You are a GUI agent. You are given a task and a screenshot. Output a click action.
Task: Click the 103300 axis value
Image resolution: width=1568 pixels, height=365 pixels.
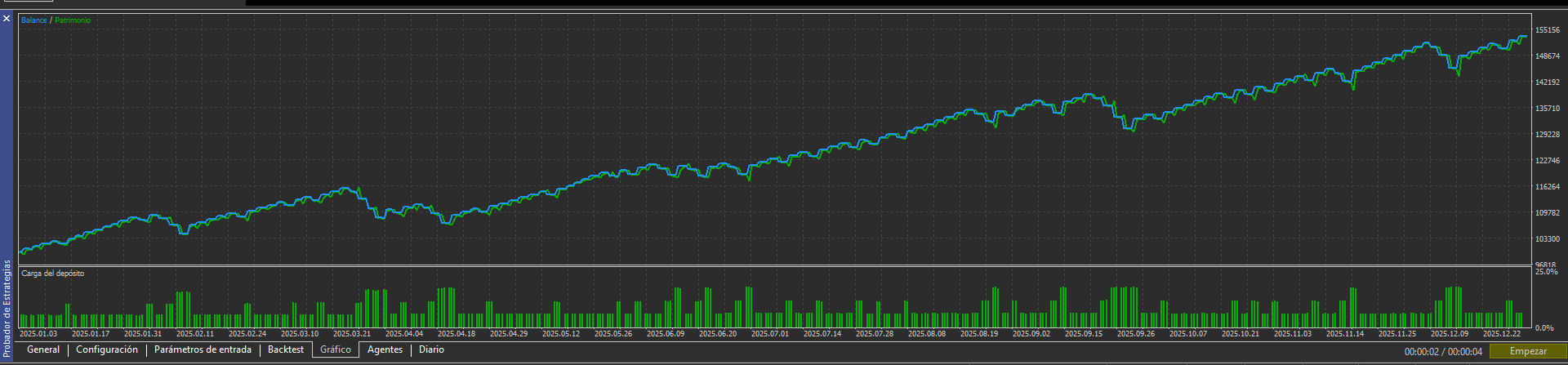tap(1548, 239)
